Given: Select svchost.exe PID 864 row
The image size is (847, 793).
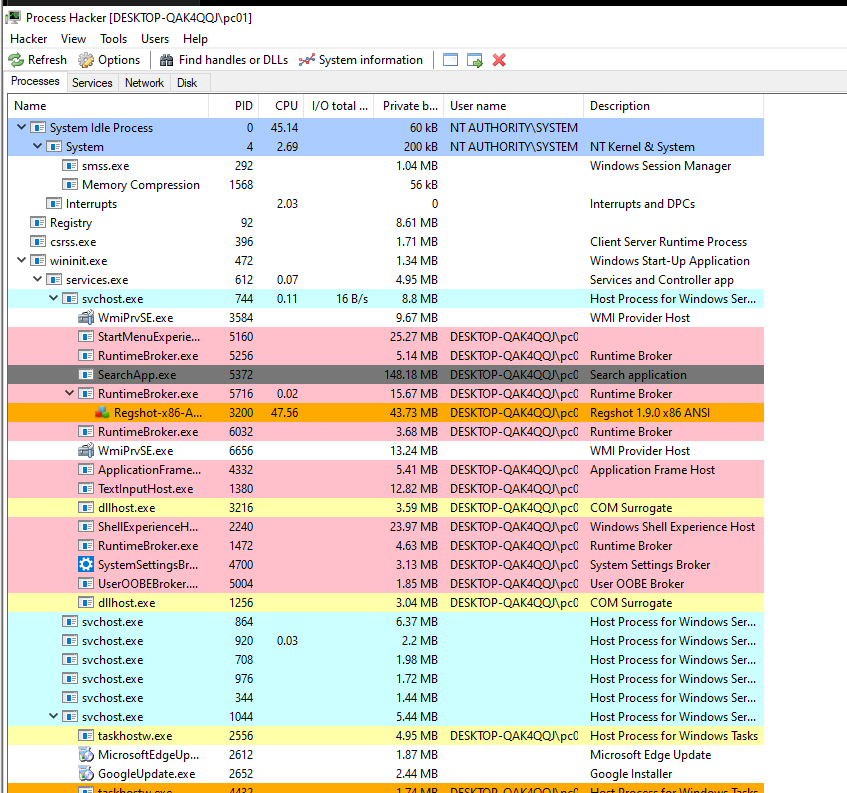Looking at the screenshot, I should coord(386,622).
